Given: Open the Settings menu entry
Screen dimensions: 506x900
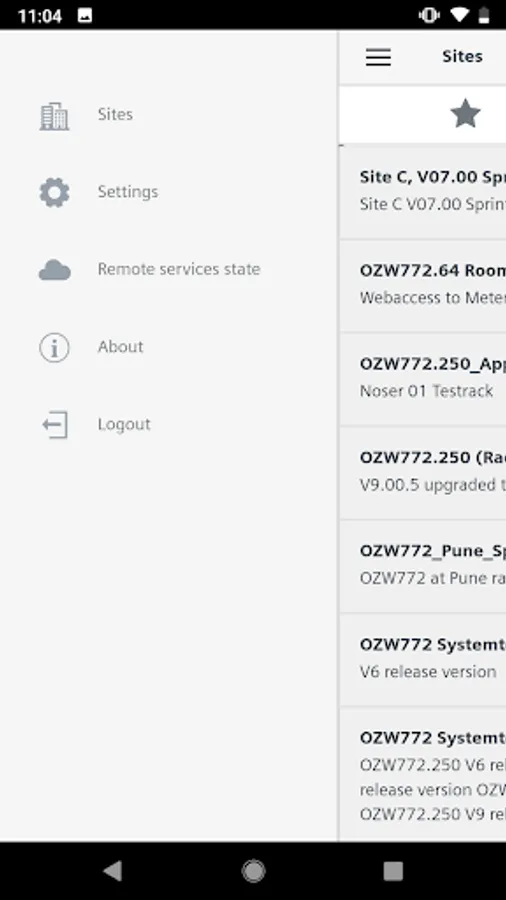Looking at the screenshot, I should tap(127, 192).
